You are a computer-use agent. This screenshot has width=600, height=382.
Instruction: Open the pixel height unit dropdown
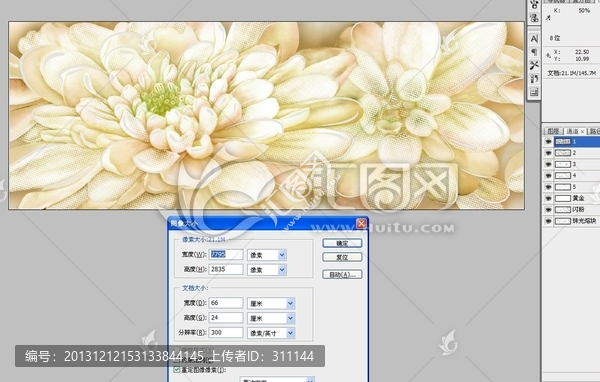[282, 270]
